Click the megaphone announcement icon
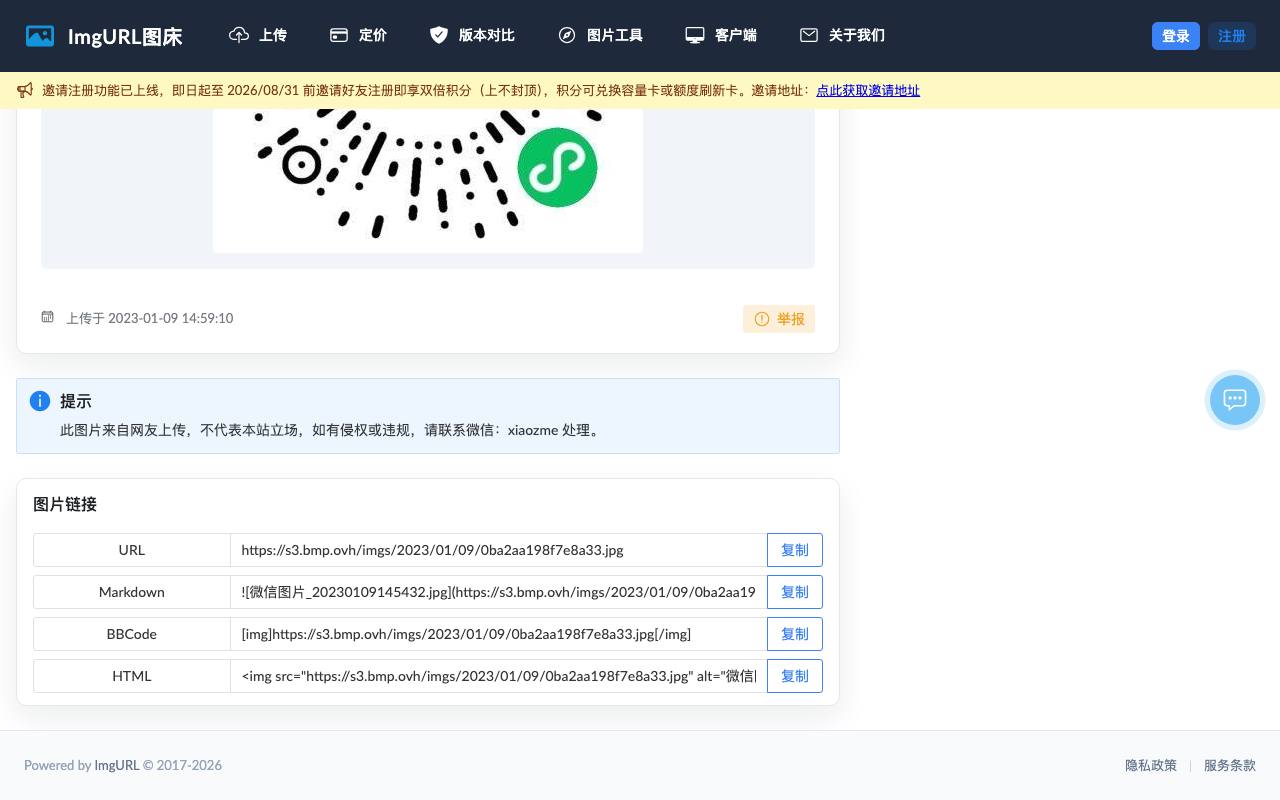The width and height of the screenshot is (1280, 800). (x=25, y=90)
